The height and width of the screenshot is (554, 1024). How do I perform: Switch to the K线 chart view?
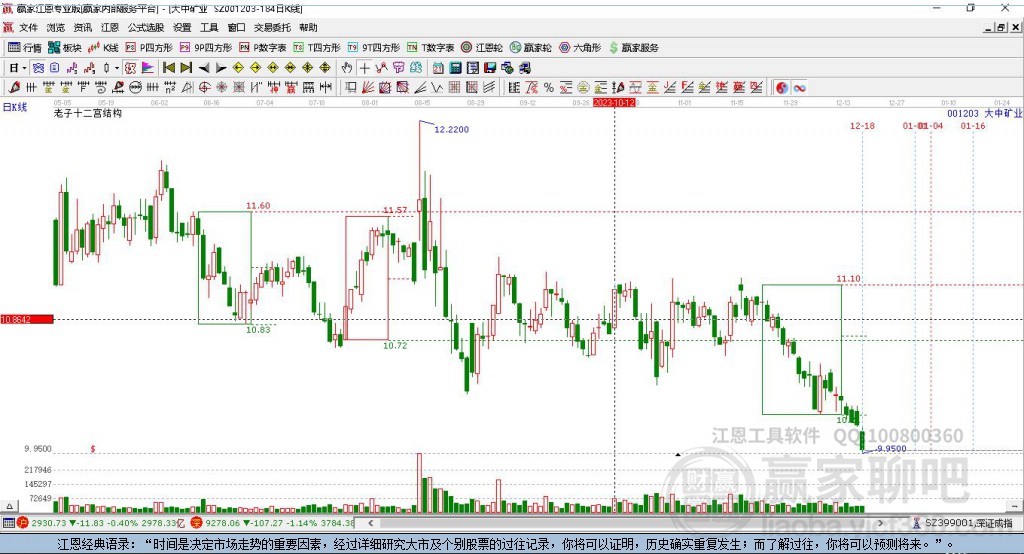click(103, 48)
